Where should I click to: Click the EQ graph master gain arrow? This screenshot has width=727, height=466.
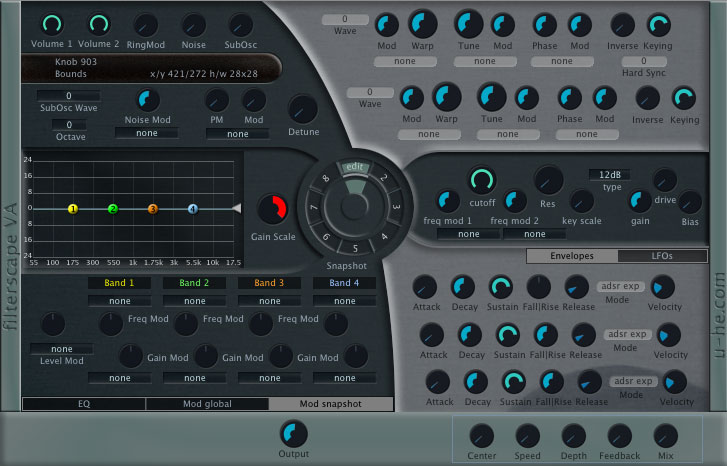(x=237, y=208)
